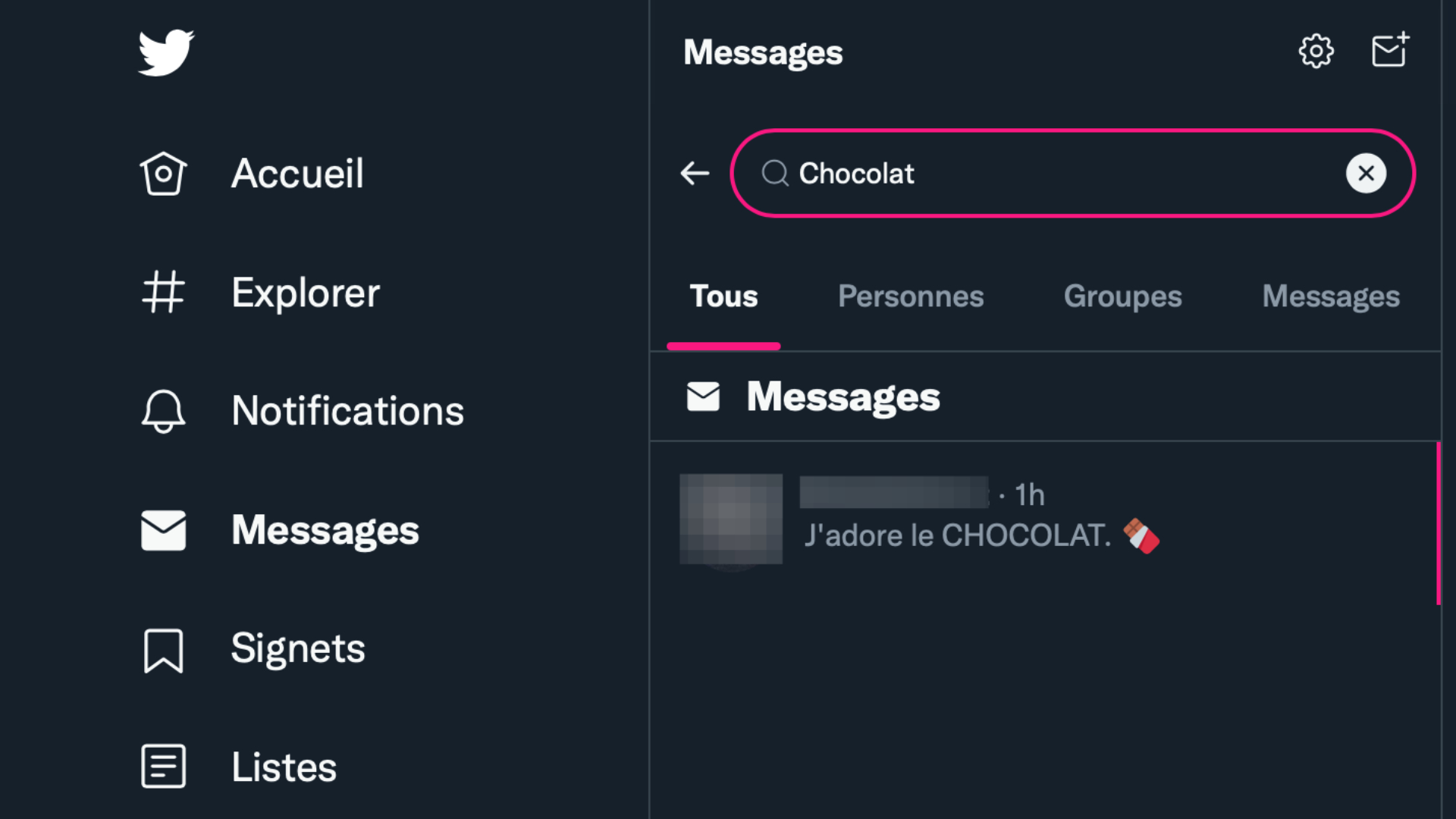
Task: Open message settings gear icon
Action: click(x=1316, y=52)
